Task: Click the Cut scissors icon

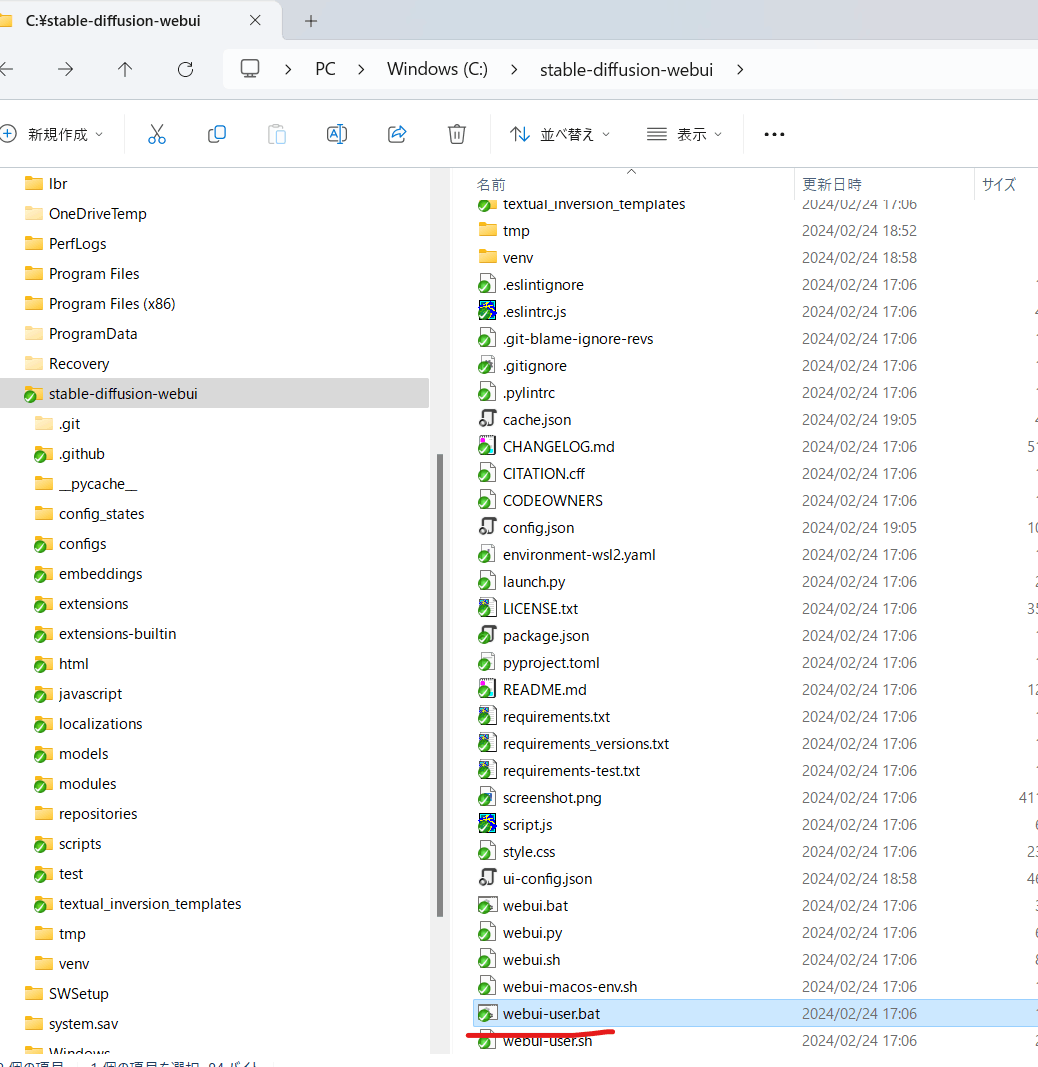Action: point(157,134)
